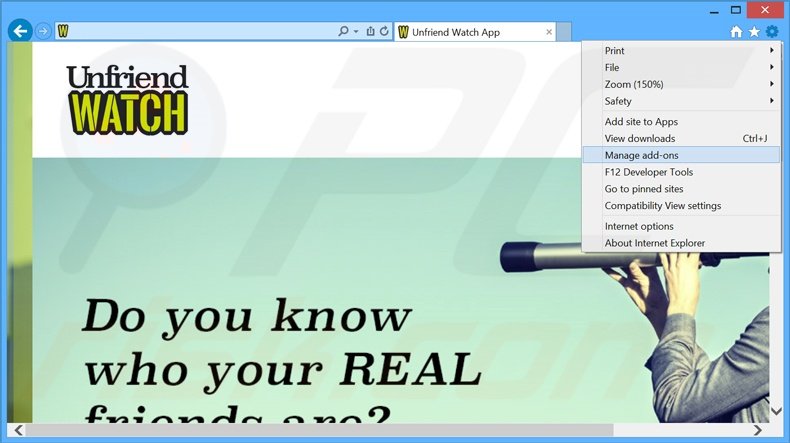Viewport: 790px width, 443px height.
Task: Open the Print submenu
Action: point(681,50)
